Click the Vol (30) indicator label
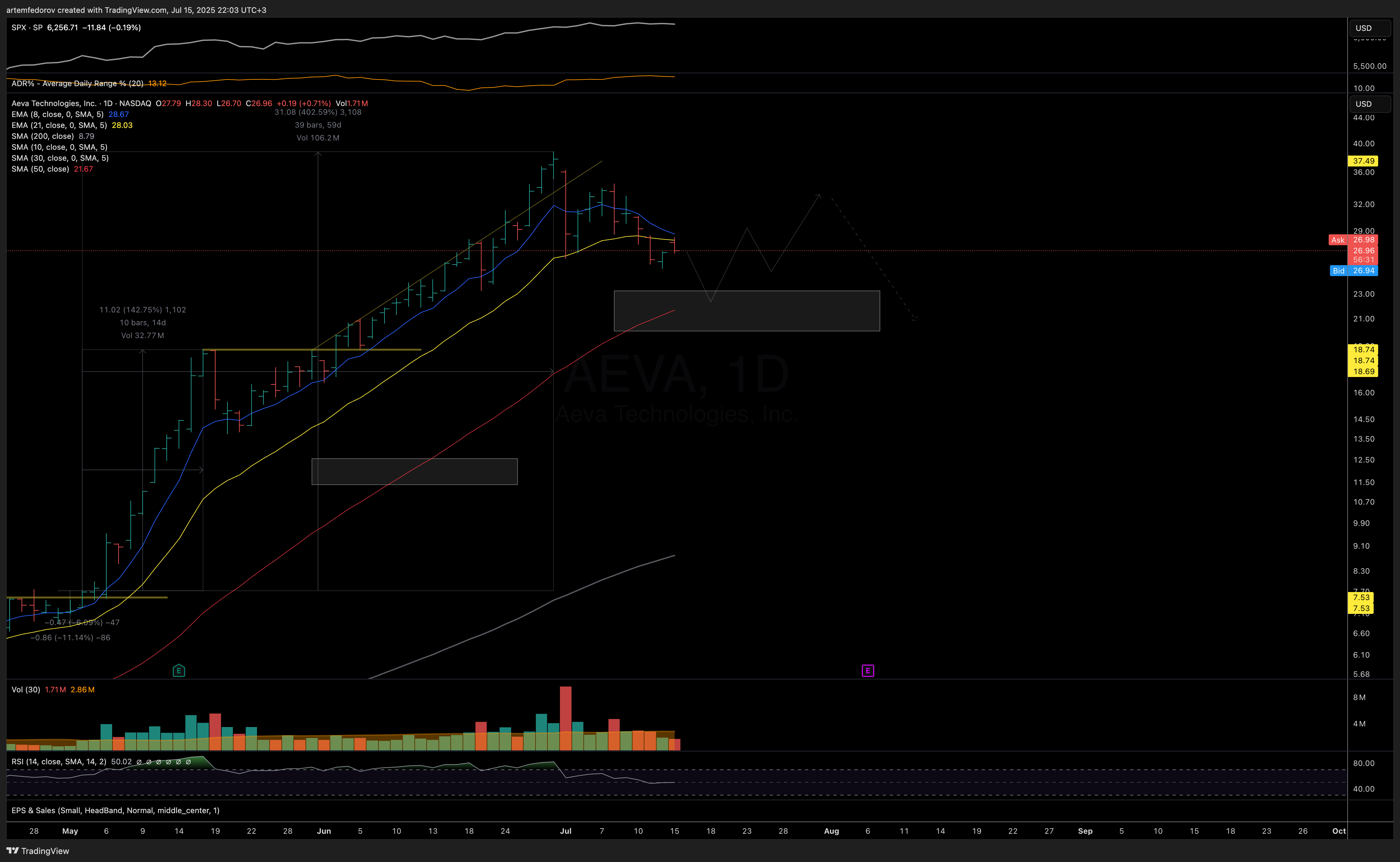This screenshot has width=1400, height=862. (x=26, y=689)
